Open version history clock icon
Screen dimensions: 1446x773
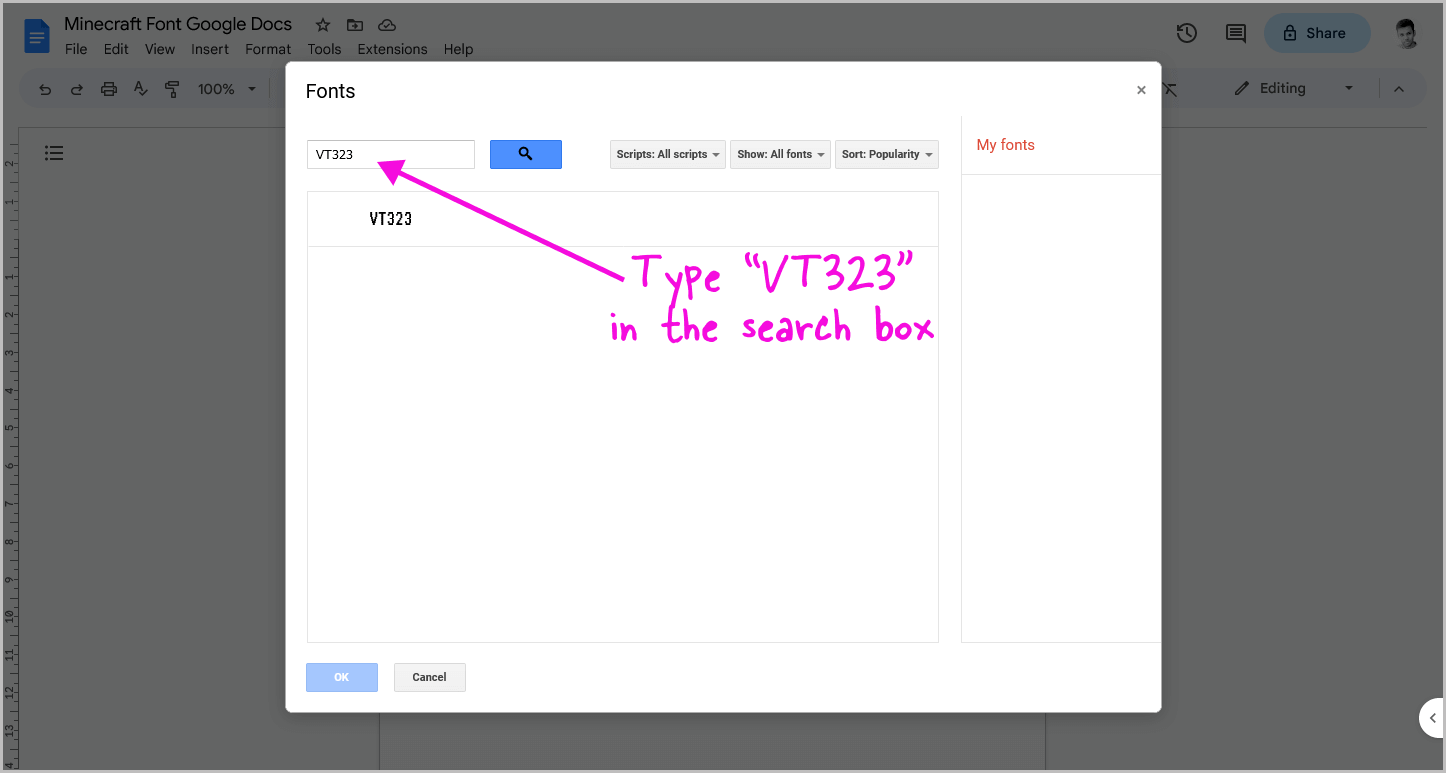(1187, 33)
